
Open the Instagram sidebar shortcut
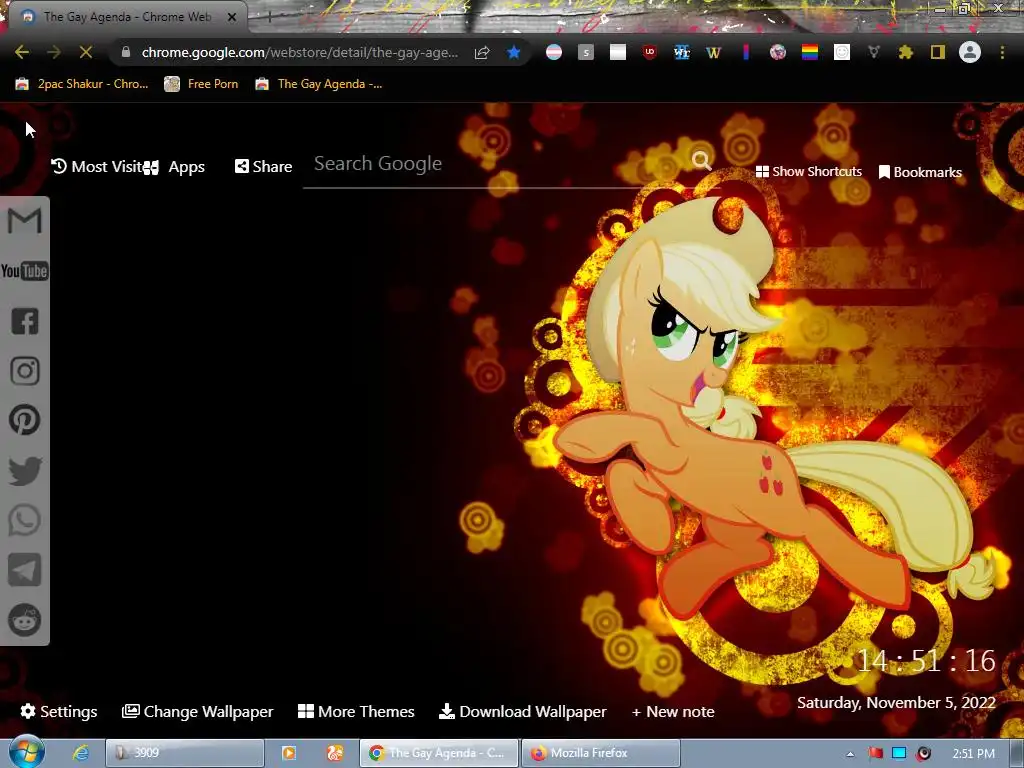(x=25, y=371)
